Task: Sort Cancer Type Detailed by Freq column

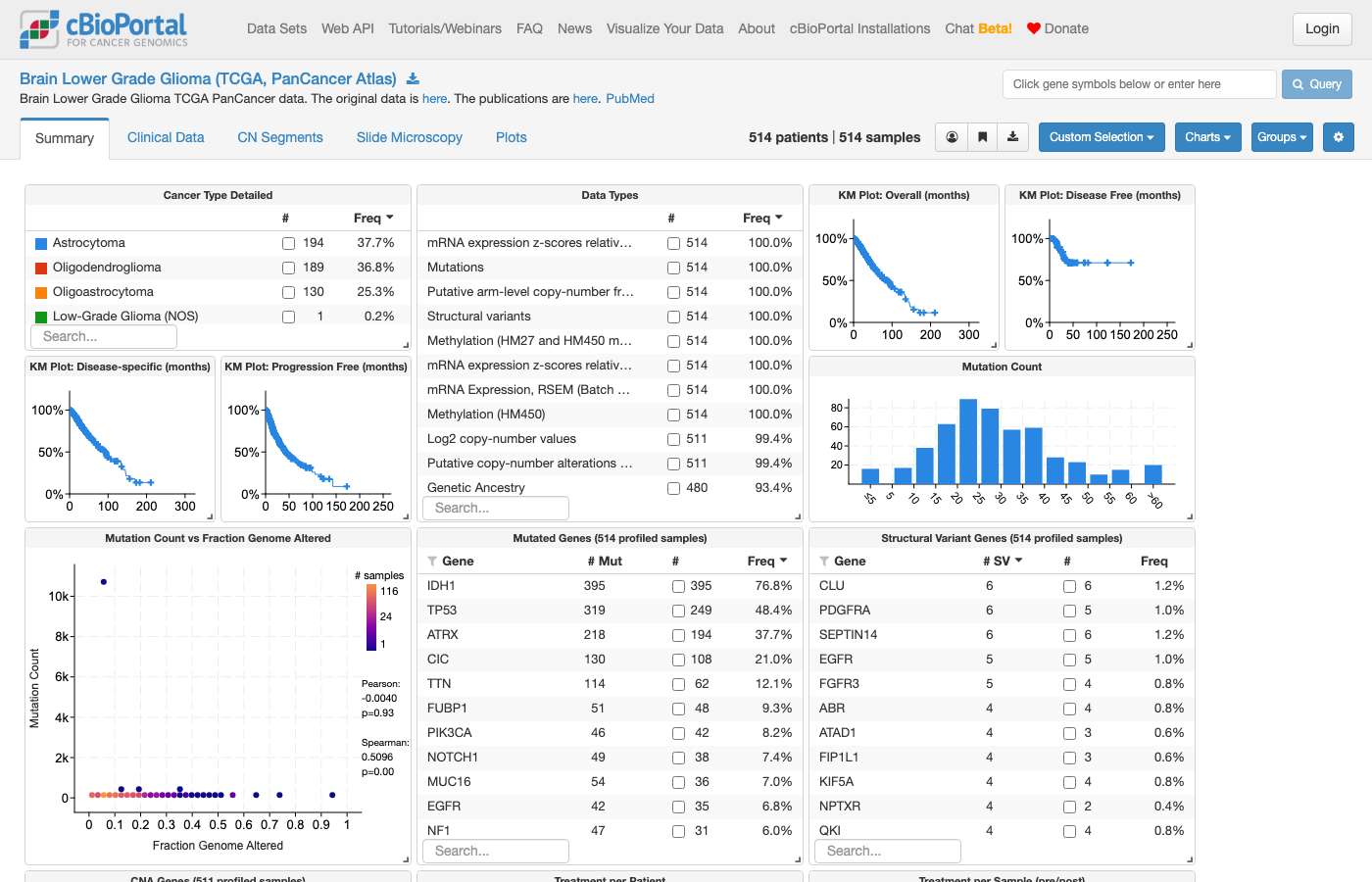Action: [373, 218]
